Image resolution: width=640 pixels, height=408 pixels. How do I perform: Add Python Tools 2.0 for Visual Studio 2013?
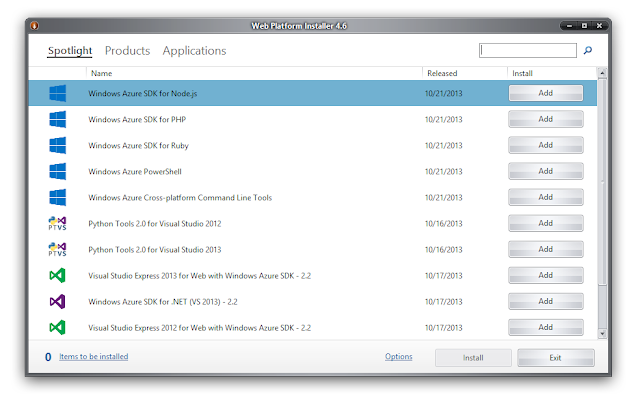pos(546,249)
